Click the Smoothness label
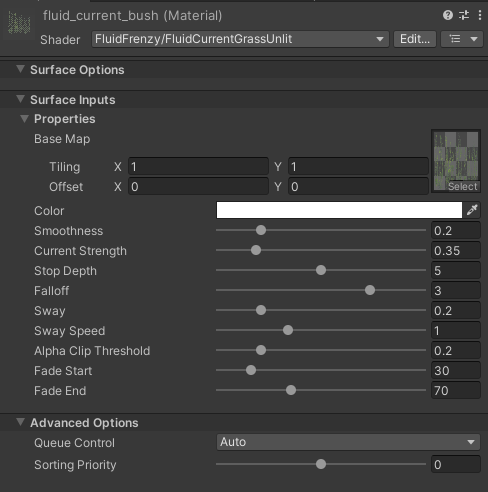This screenshot has width=488, height=492. (x=68, y=231)
